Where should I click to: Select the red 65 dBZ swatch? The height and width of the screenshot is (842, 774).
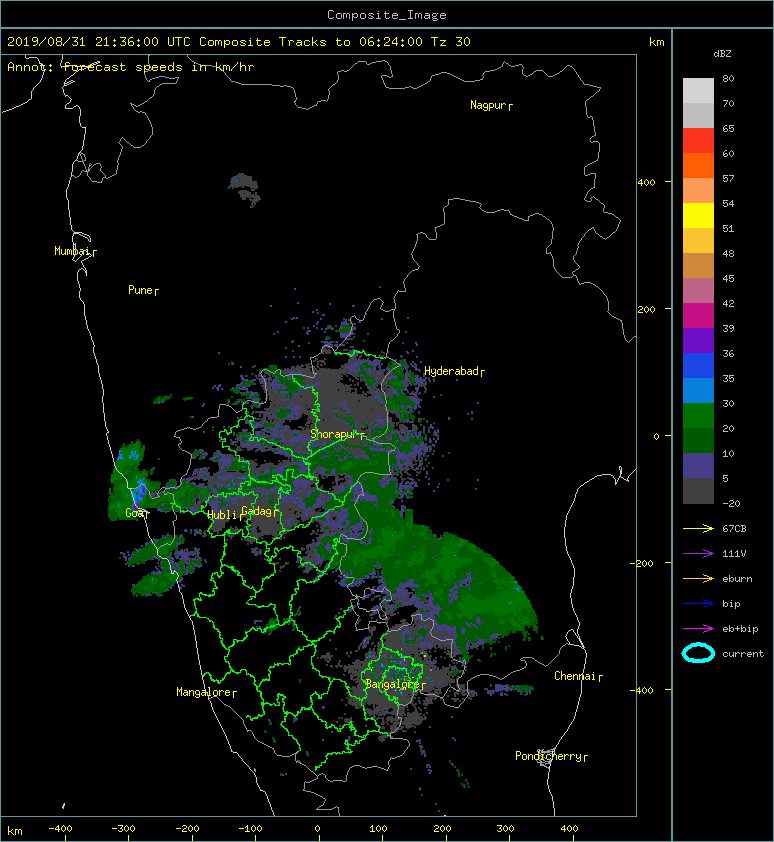(x=698, y=140)
